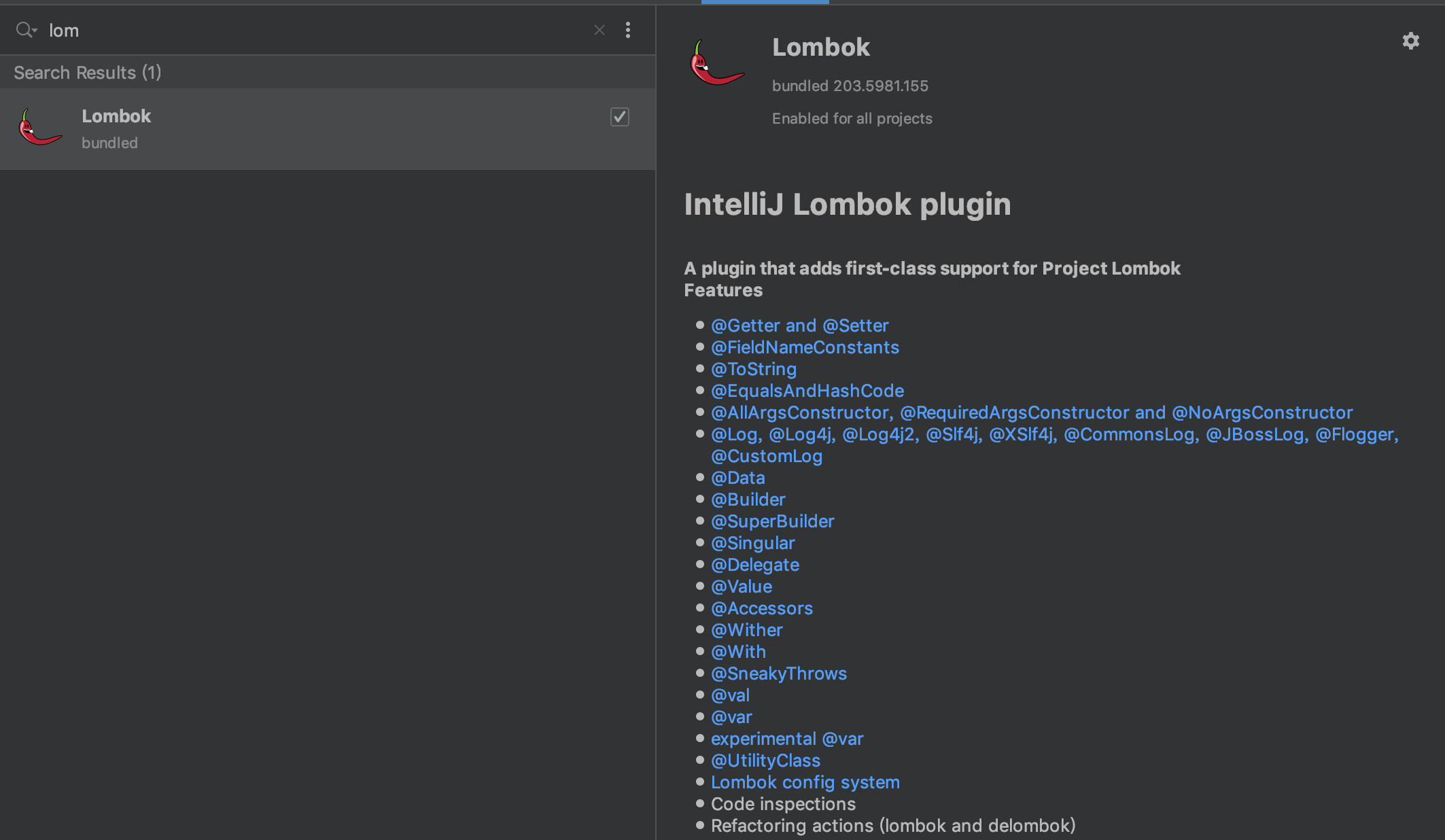This screenshot has height=840, width=1445.
Task: Open the @Getter and @Setter link
Action: click(x=799, y=326)
